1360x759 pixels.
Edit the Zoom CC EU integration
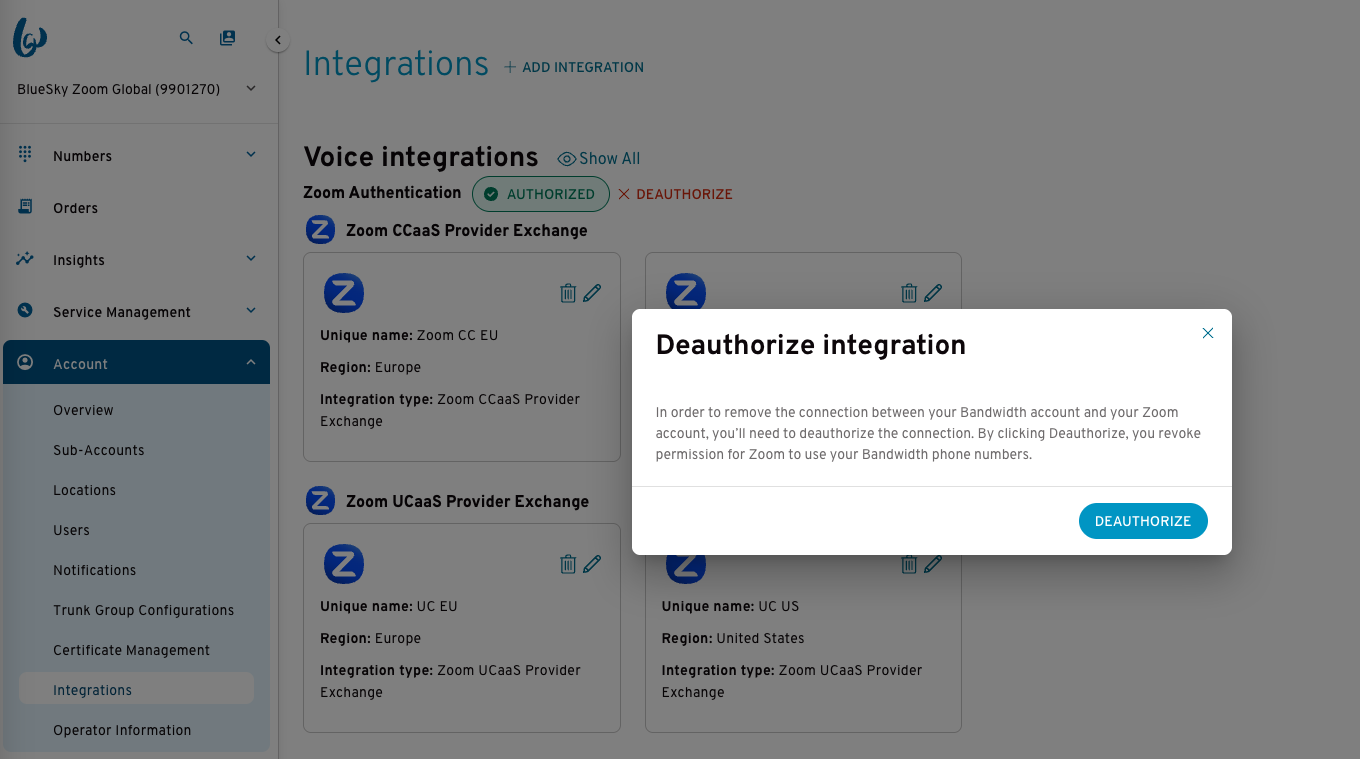coord(592,292)
